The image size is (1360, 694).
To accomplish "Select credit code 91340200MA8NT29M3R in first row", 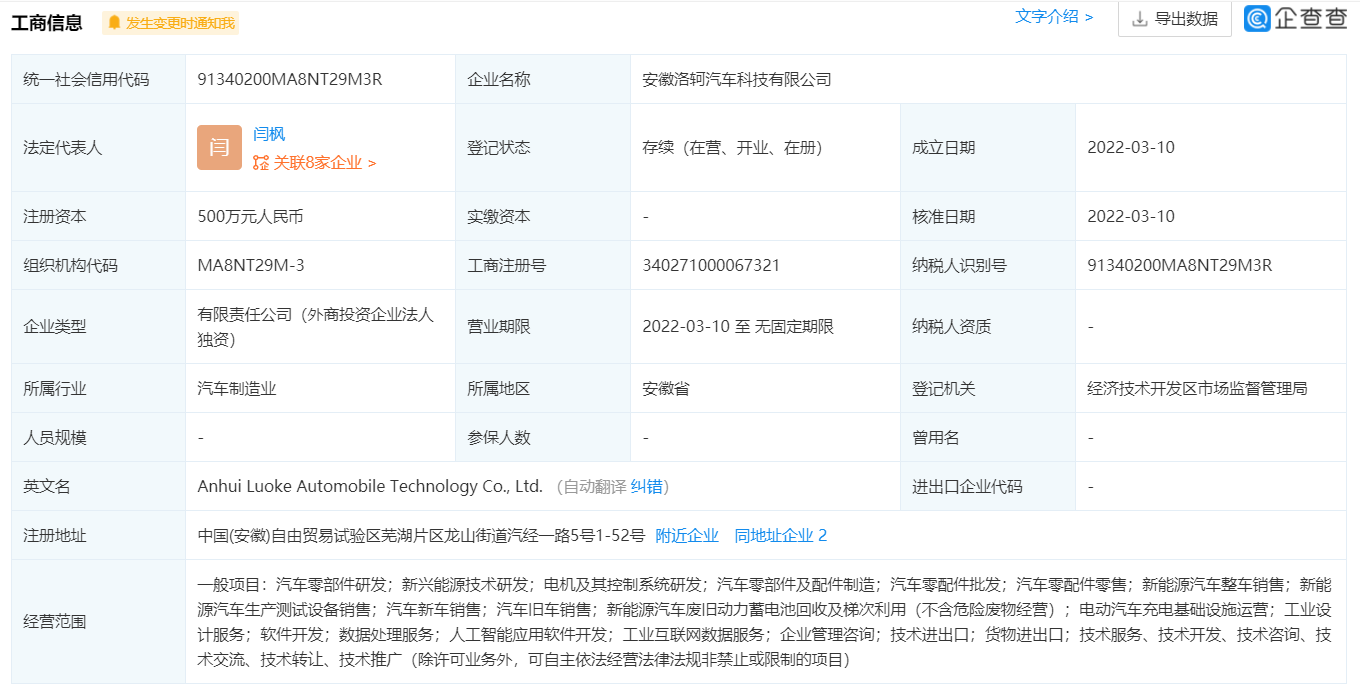I will [x=290, y=79].
